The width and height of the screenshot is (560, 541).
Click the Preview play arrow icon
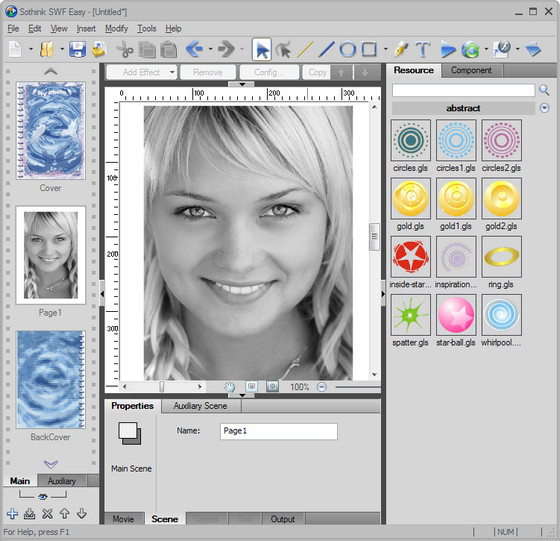pos(448,49)
